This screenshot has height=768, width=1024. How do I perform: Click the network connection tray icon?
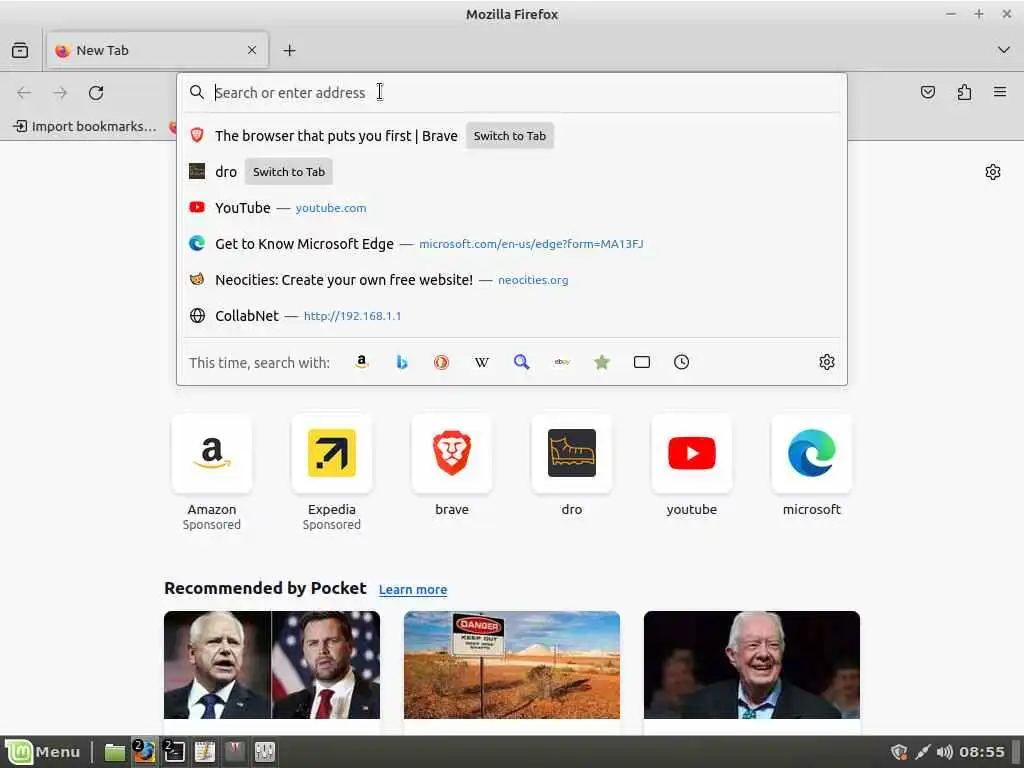click(x=922, y=752)
